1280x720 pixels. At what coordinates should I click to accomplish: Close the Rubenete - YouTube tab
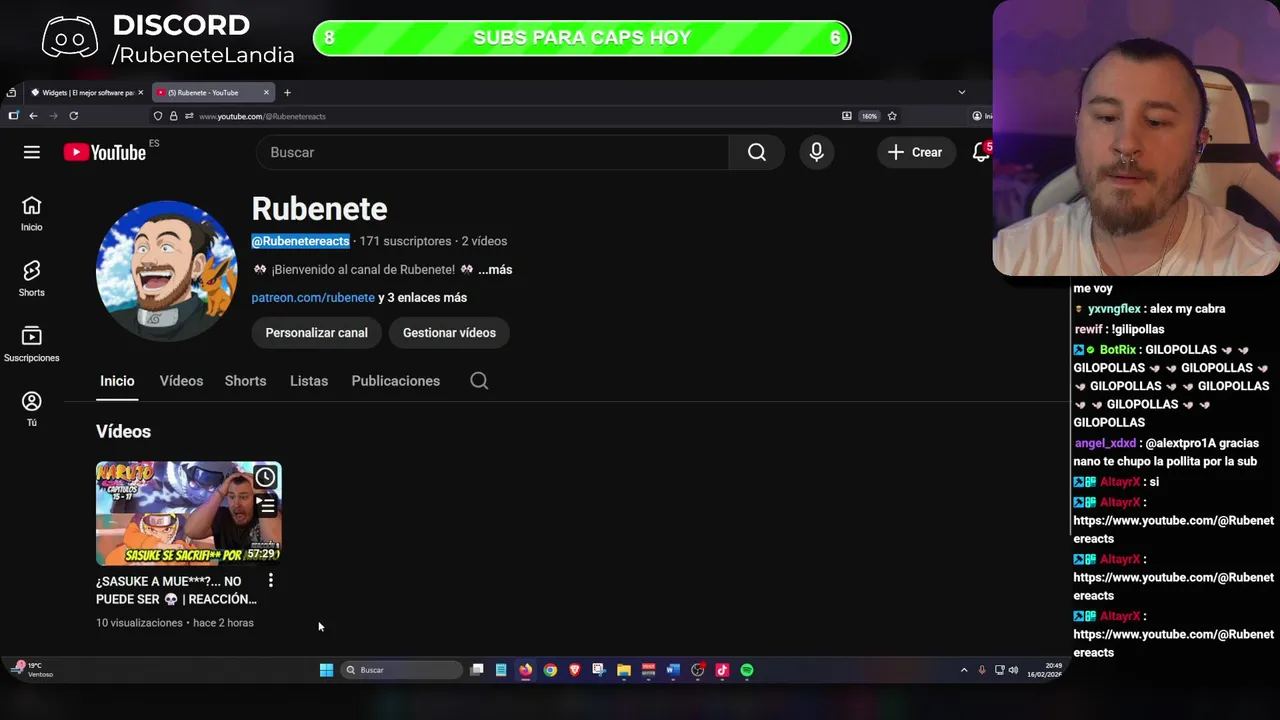click(x=266, y=93)
